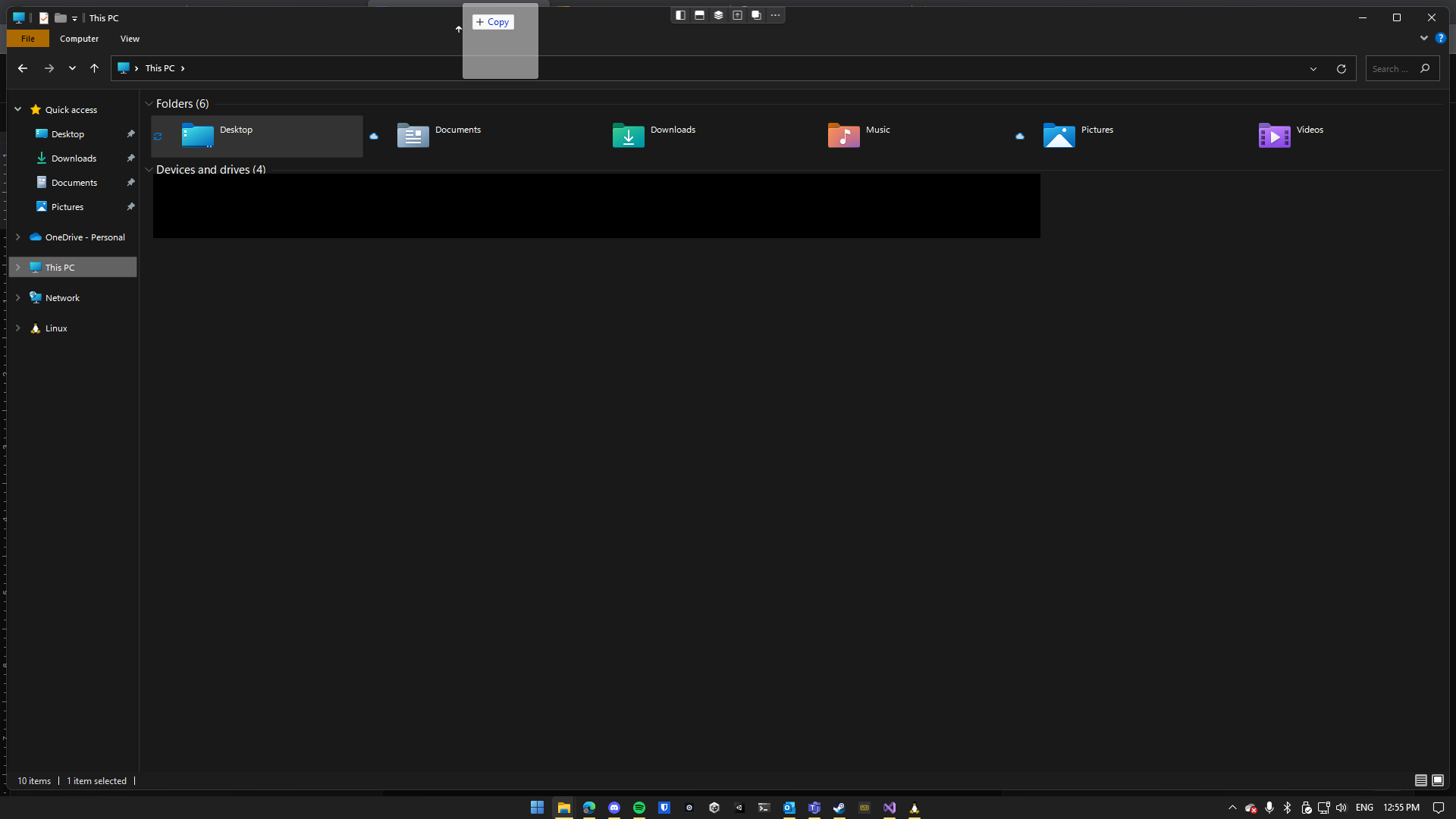Open the Computer ribbon tab
Image resolution: width=1456 pixels, height=819 pixels.
point(79,39)
